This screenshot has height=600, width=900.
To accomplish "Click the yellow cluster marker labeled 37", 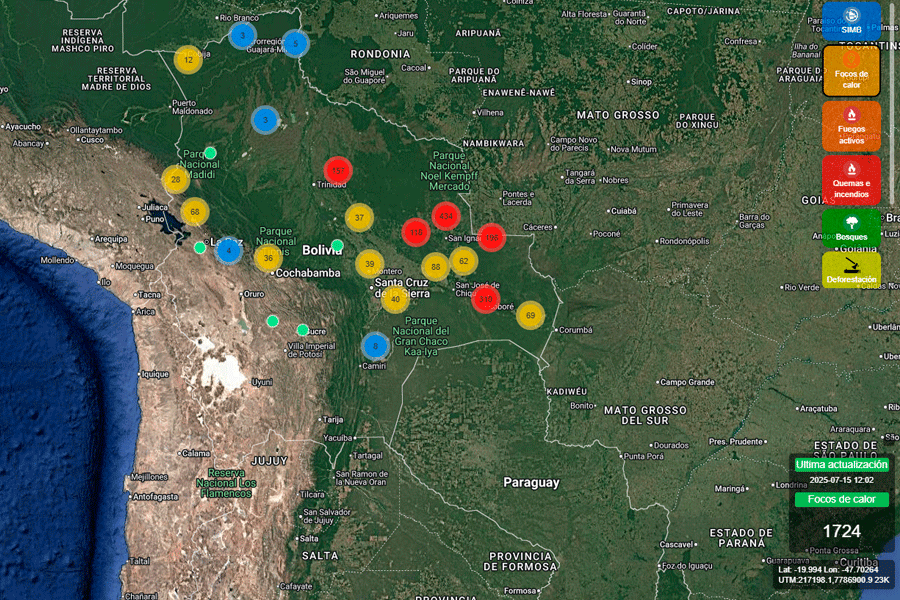I will (x=359, y=218).
